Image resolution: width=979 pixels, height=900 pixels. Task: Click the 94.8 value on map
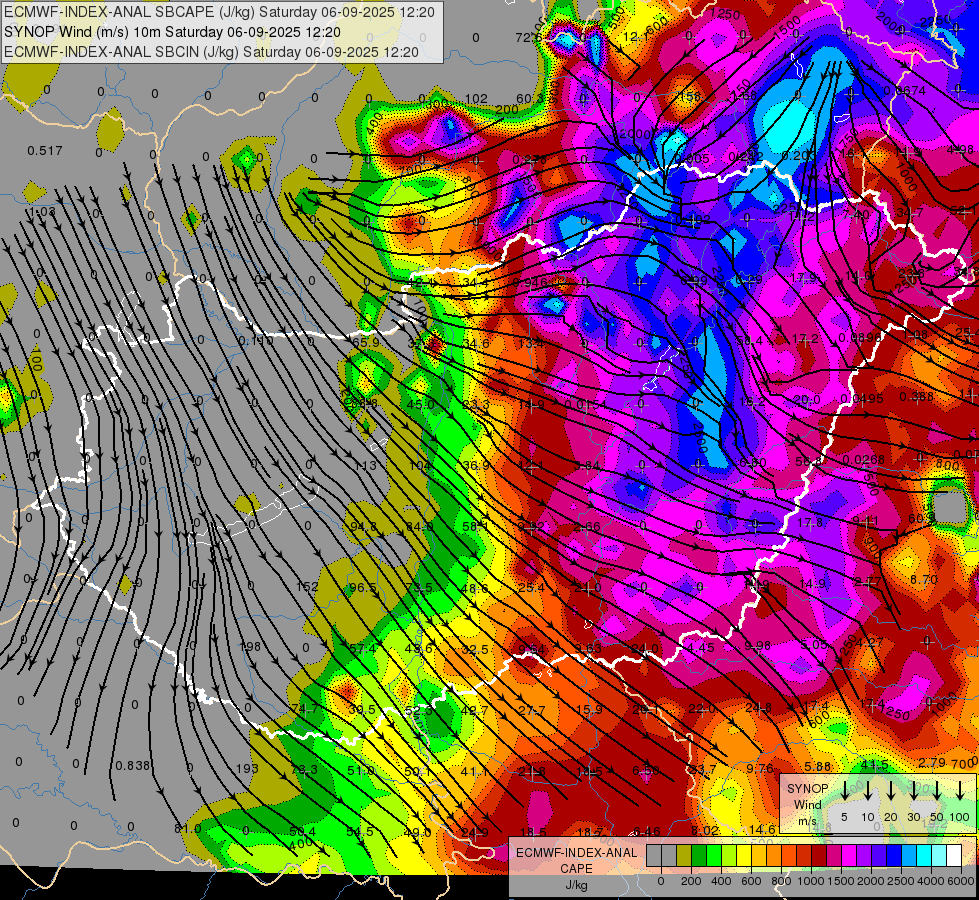(363, 527)
